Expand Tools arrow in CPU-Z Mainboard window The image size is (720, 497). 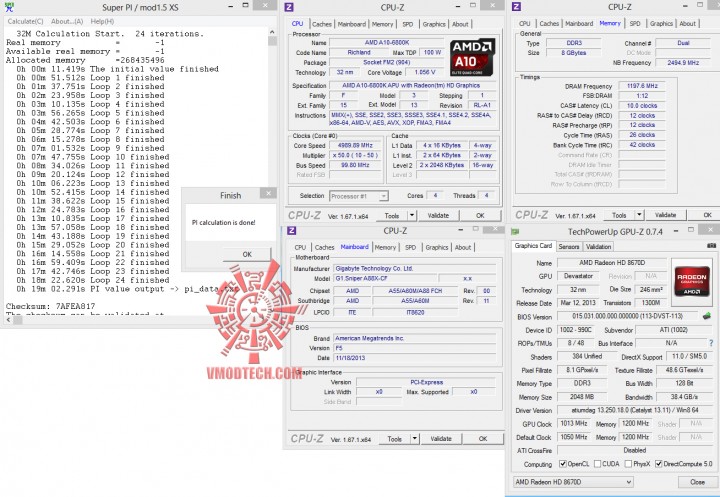point(415,439)
